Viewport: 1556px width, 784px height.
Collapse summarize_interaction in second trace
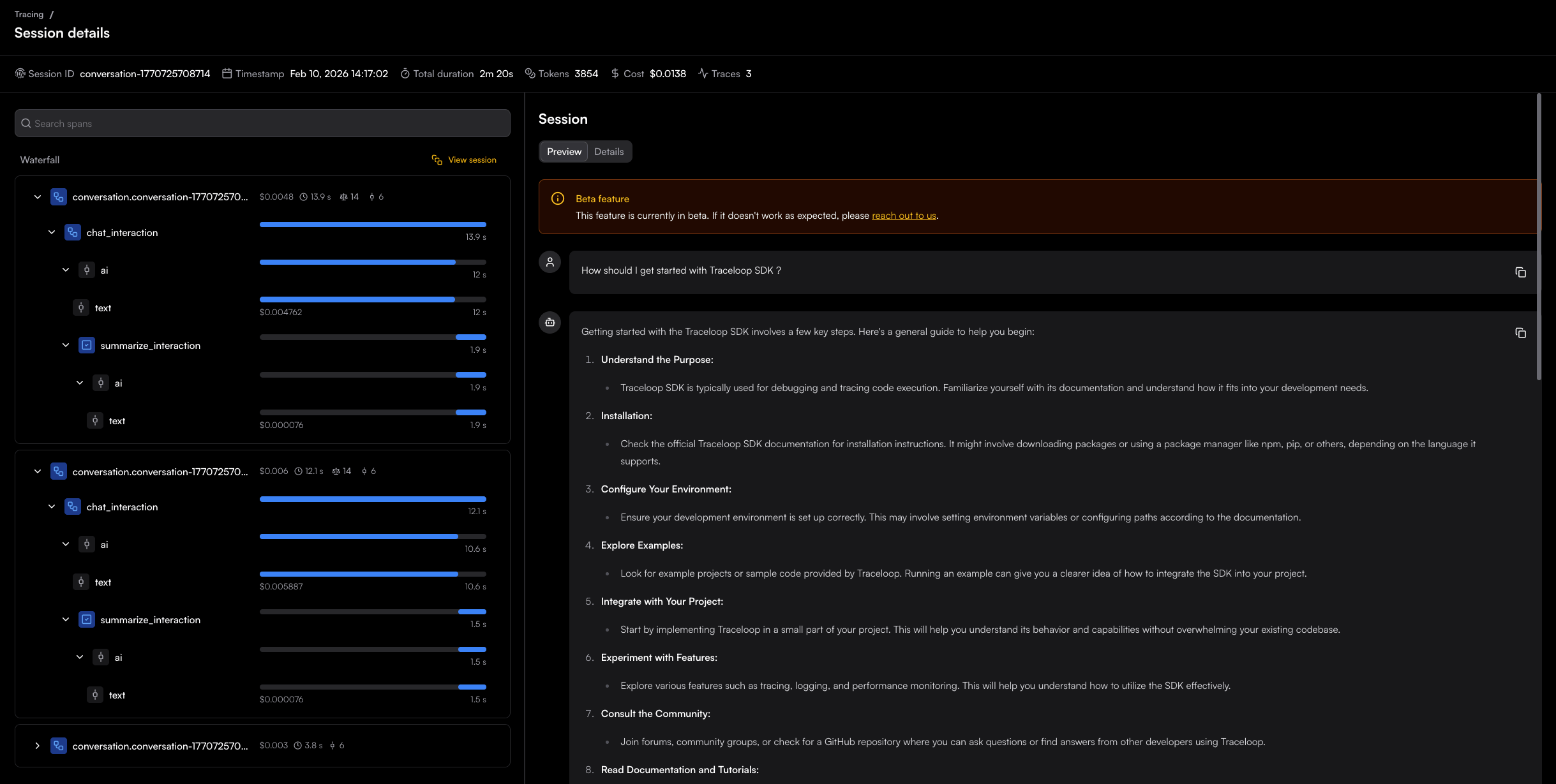66,619
